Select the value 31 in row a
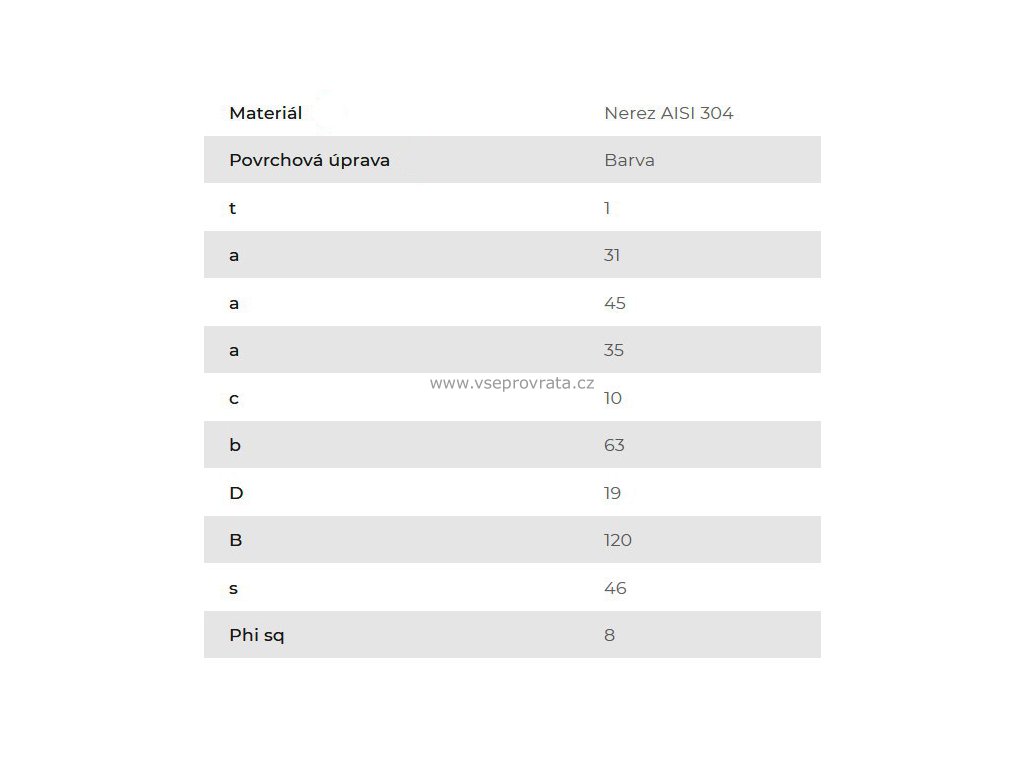1024x768 pixels. tap(611, 255)
